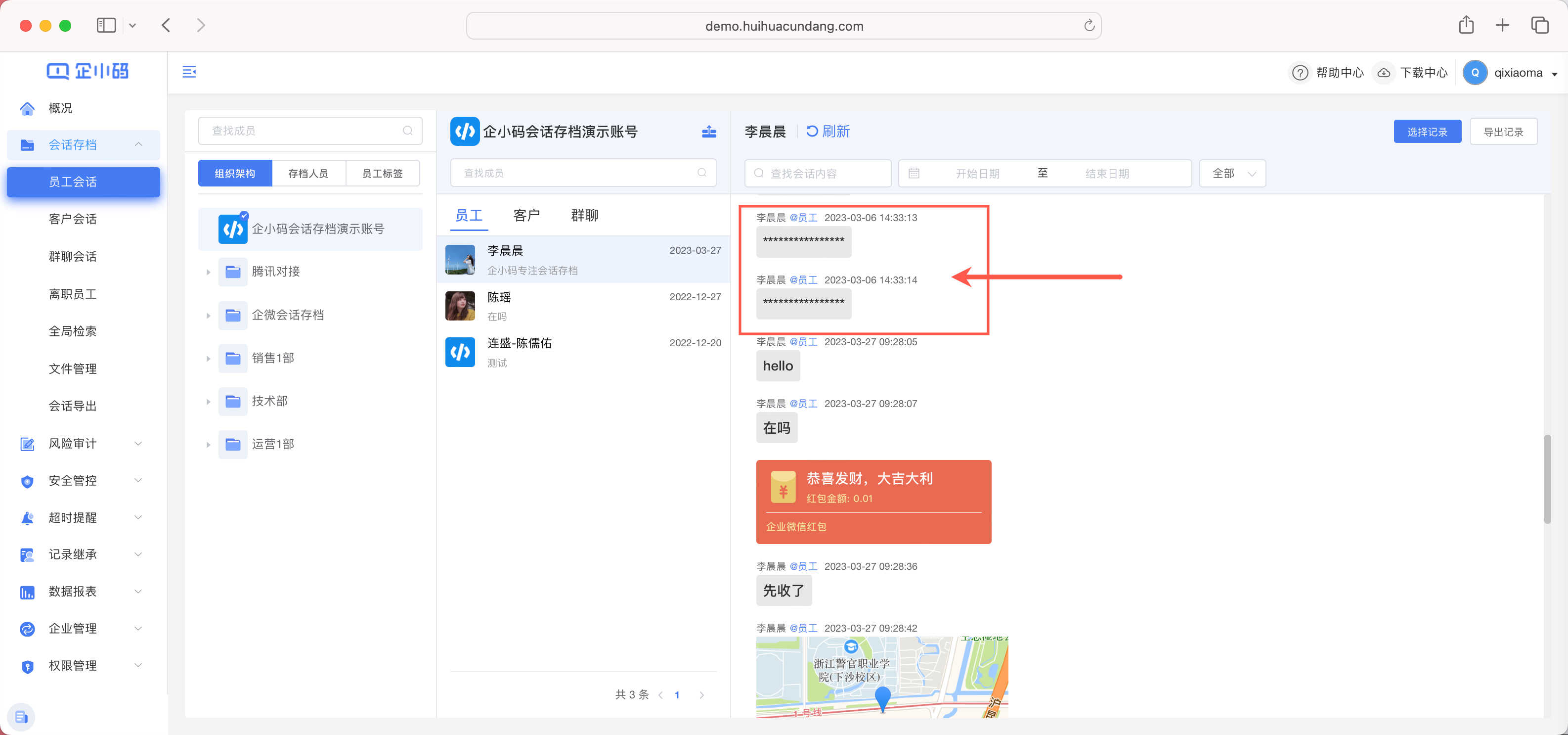Go to the next conversation page
This screenshot has width=1568, height=735.
(x=702, y=695)
